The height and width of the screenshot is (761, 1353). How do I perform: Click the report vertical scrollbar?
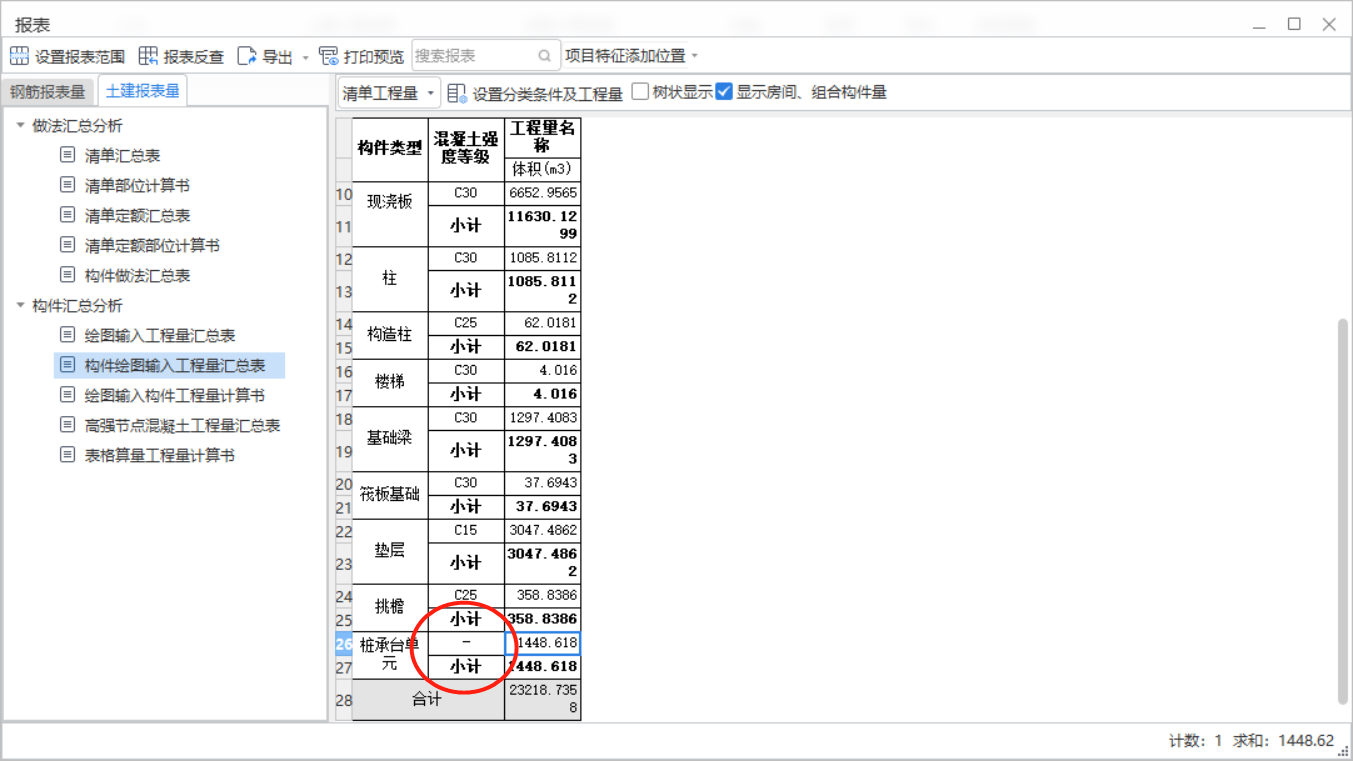(x=1342, y=511)
